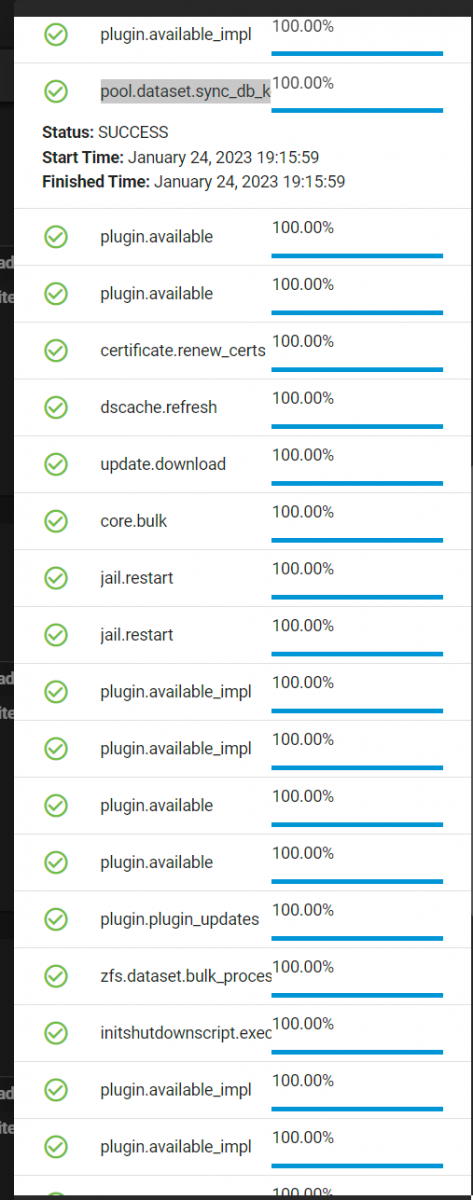Click the success checkmark icon beside certificate.renew_certs
Screen dimensions: 473x1200
[x=57, y=351]
